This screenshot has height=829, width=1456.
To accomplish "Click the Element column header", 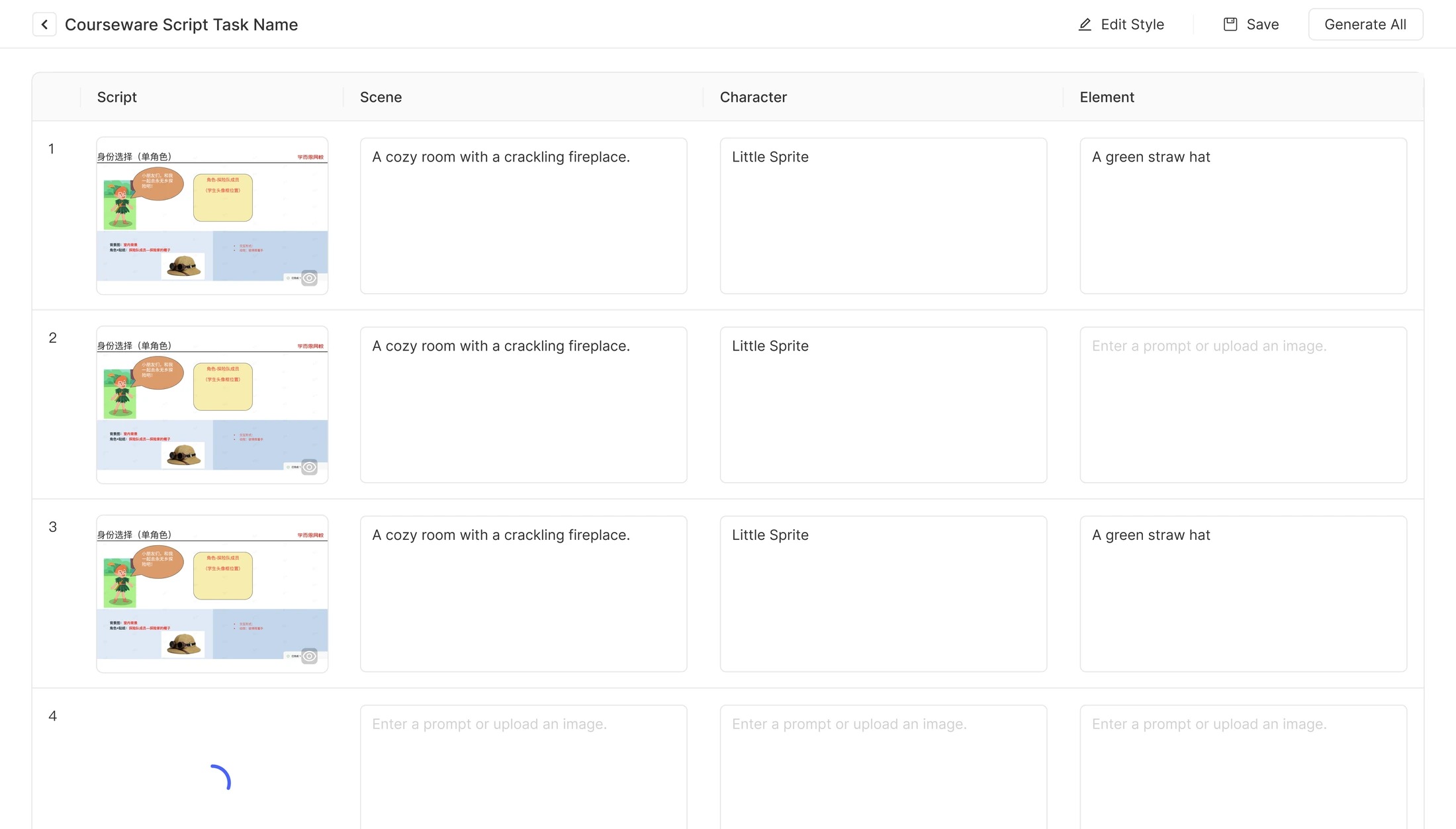I will point(1107,97).
